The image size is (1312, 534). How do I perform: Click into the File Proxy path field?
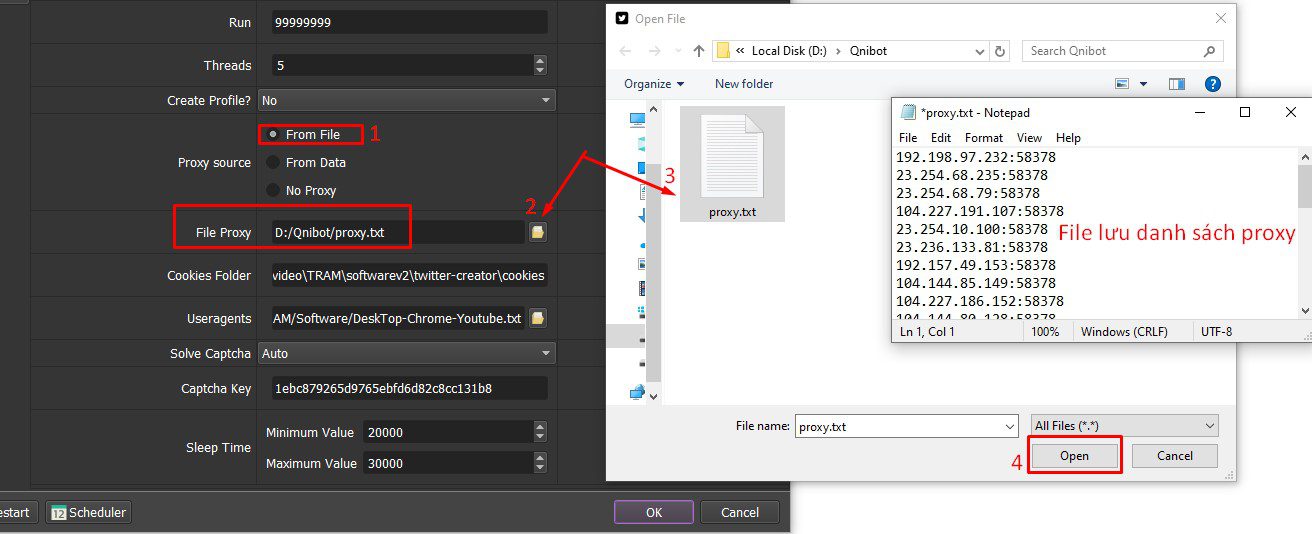coord(398,232)
